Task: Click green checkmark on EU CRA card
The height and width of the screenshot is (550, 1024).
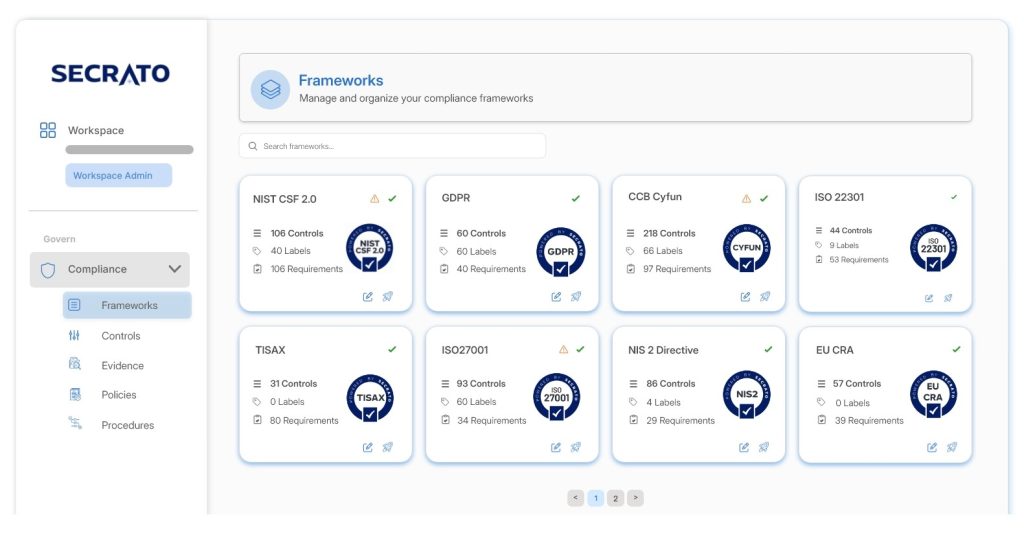Action: click(x=956, y=349)
